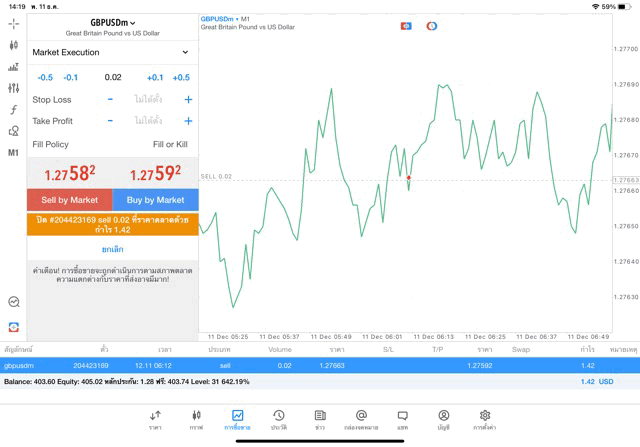Open the chart type candlestick icon
640x447 pixels.
pos(13,45)
